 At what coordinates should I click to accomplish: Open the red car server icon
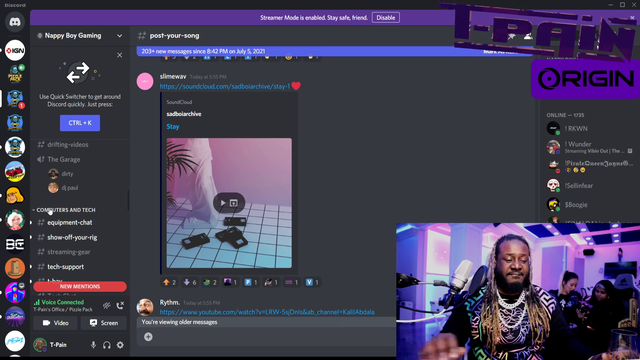(15, 171)
